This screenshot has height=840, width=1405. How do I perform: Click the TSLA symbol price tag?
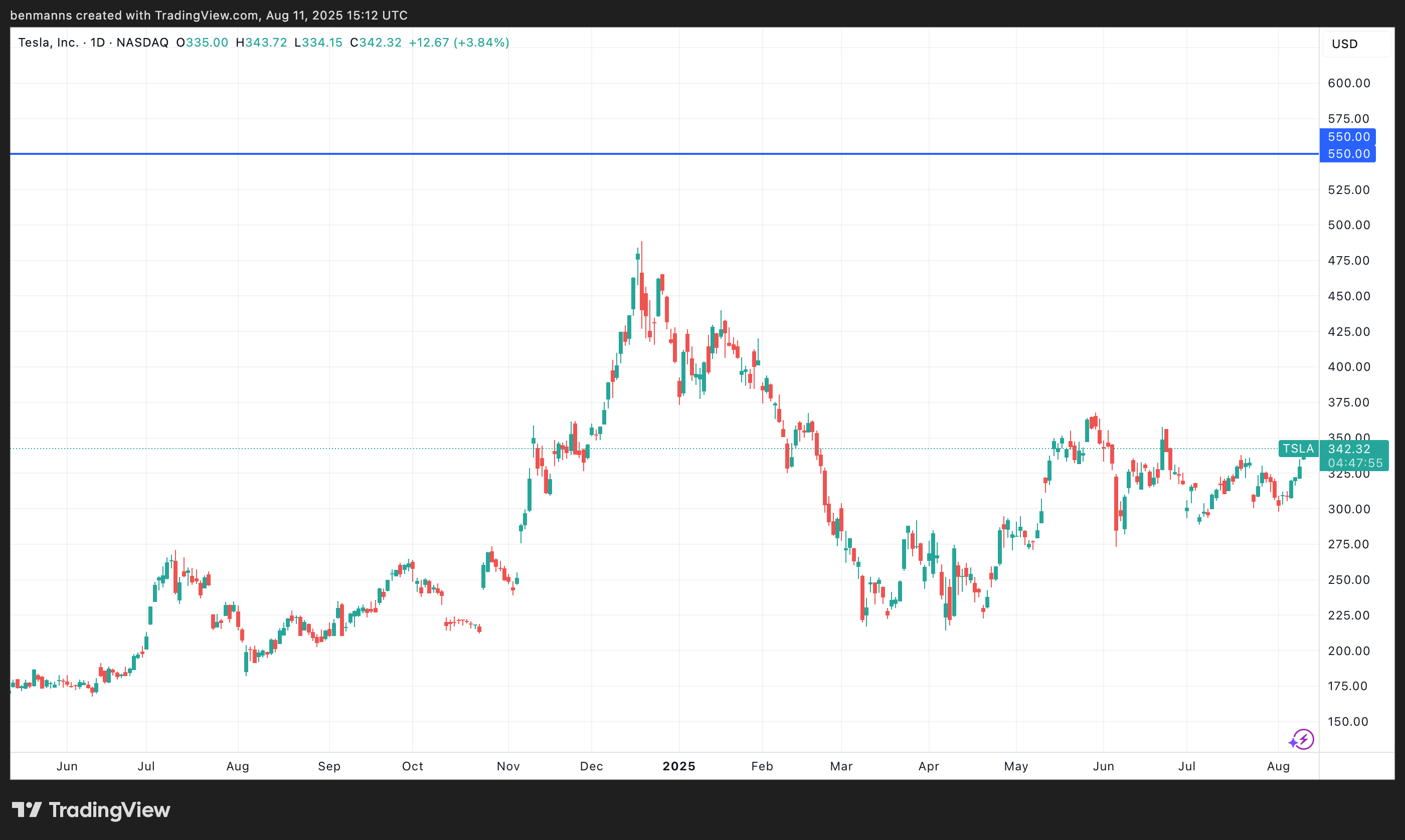[x=1298, y=449]
